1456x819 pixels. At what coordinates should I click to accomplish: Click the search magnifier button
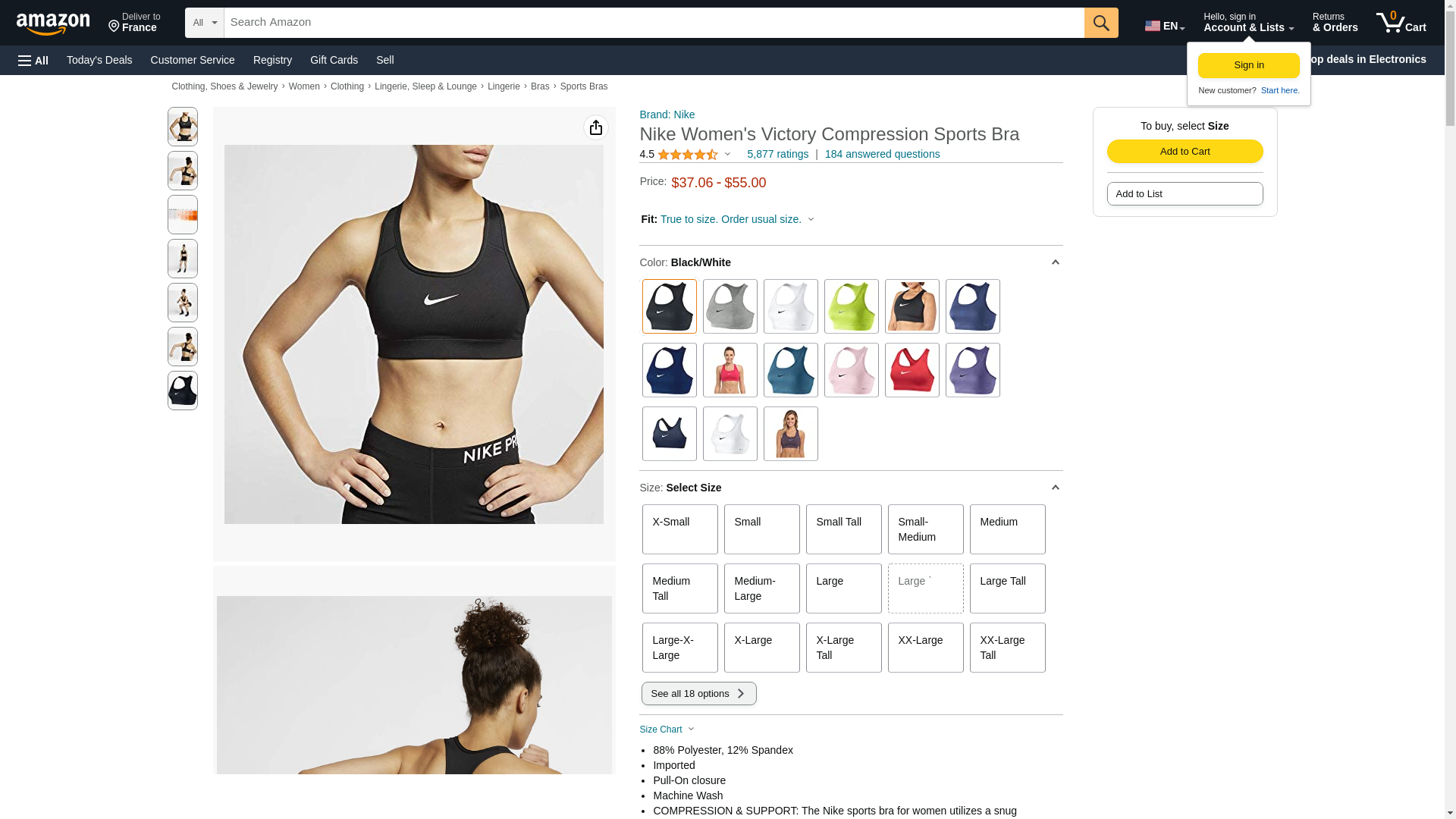(x=1101, y=23)
